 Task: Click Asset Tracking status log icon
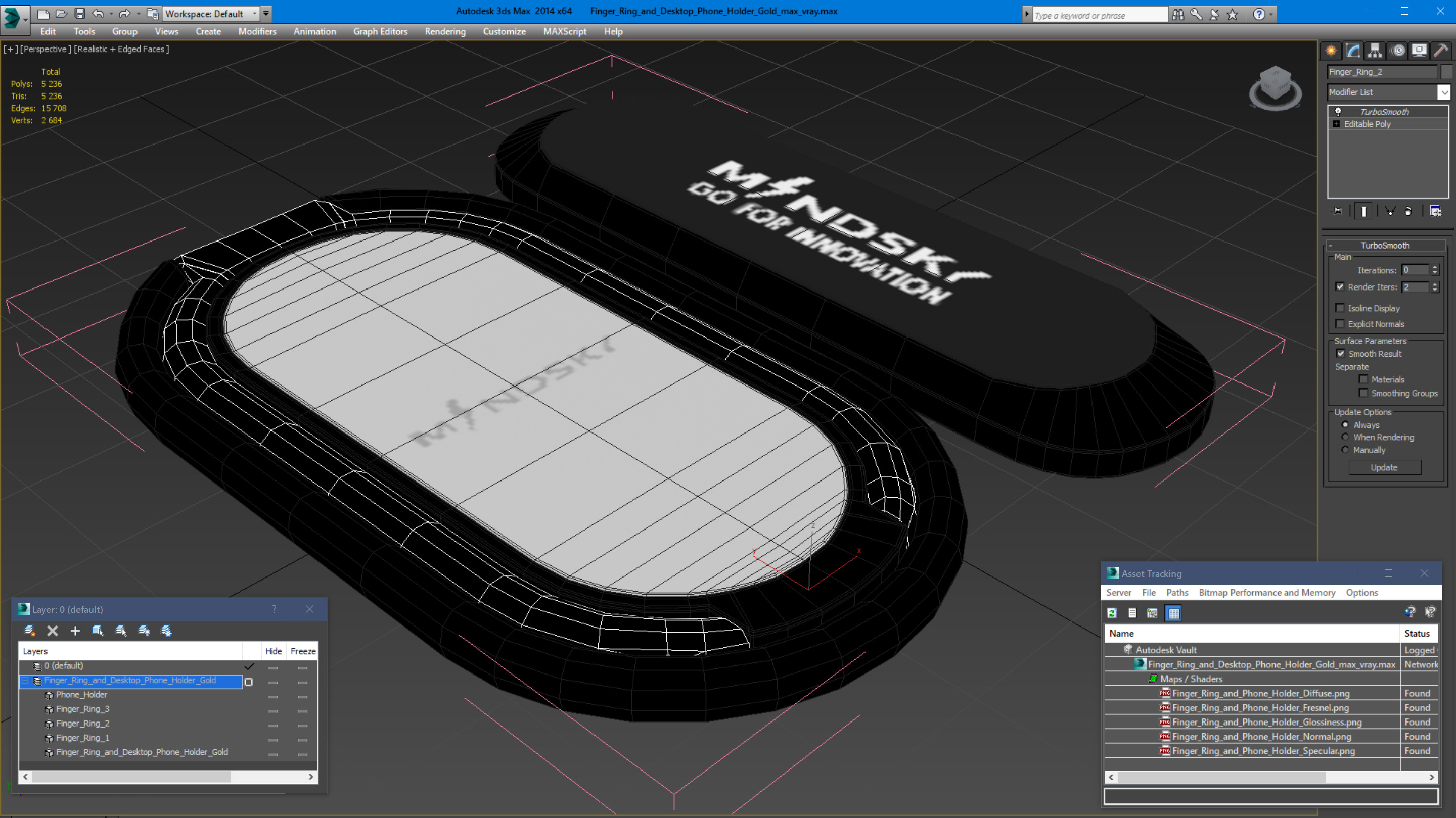1132,613
